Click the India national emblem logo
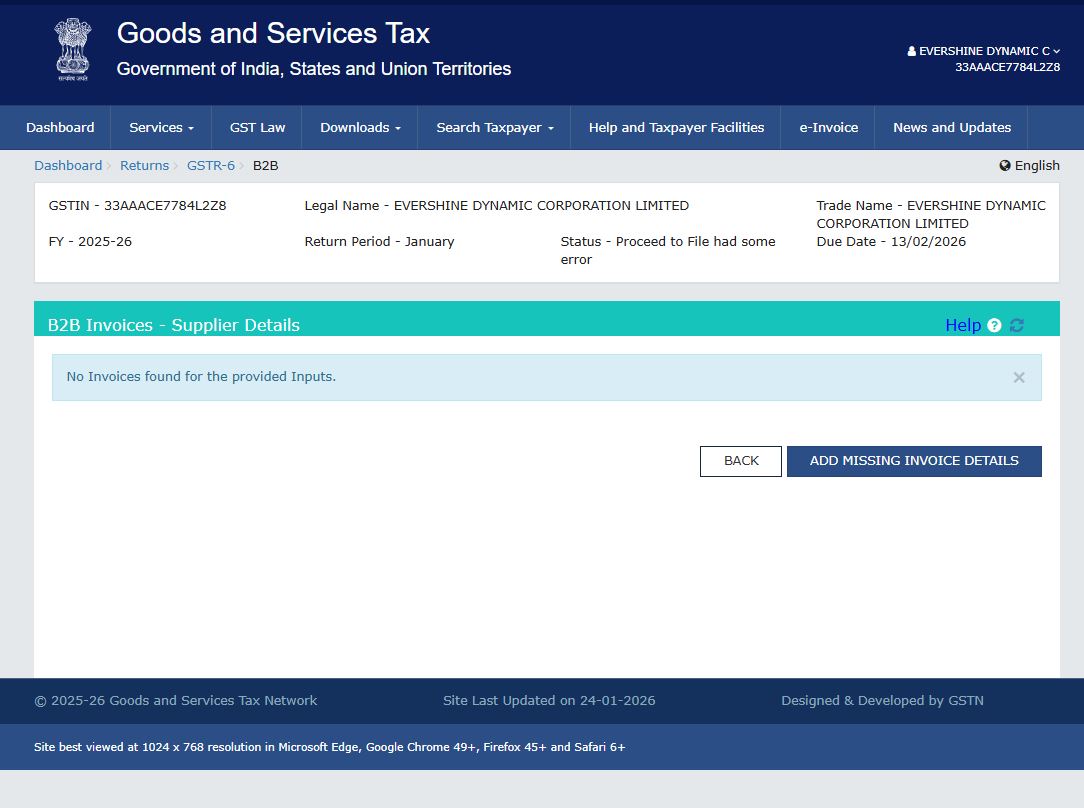This screenshot has height=808, width=1084. pos(73,50)
